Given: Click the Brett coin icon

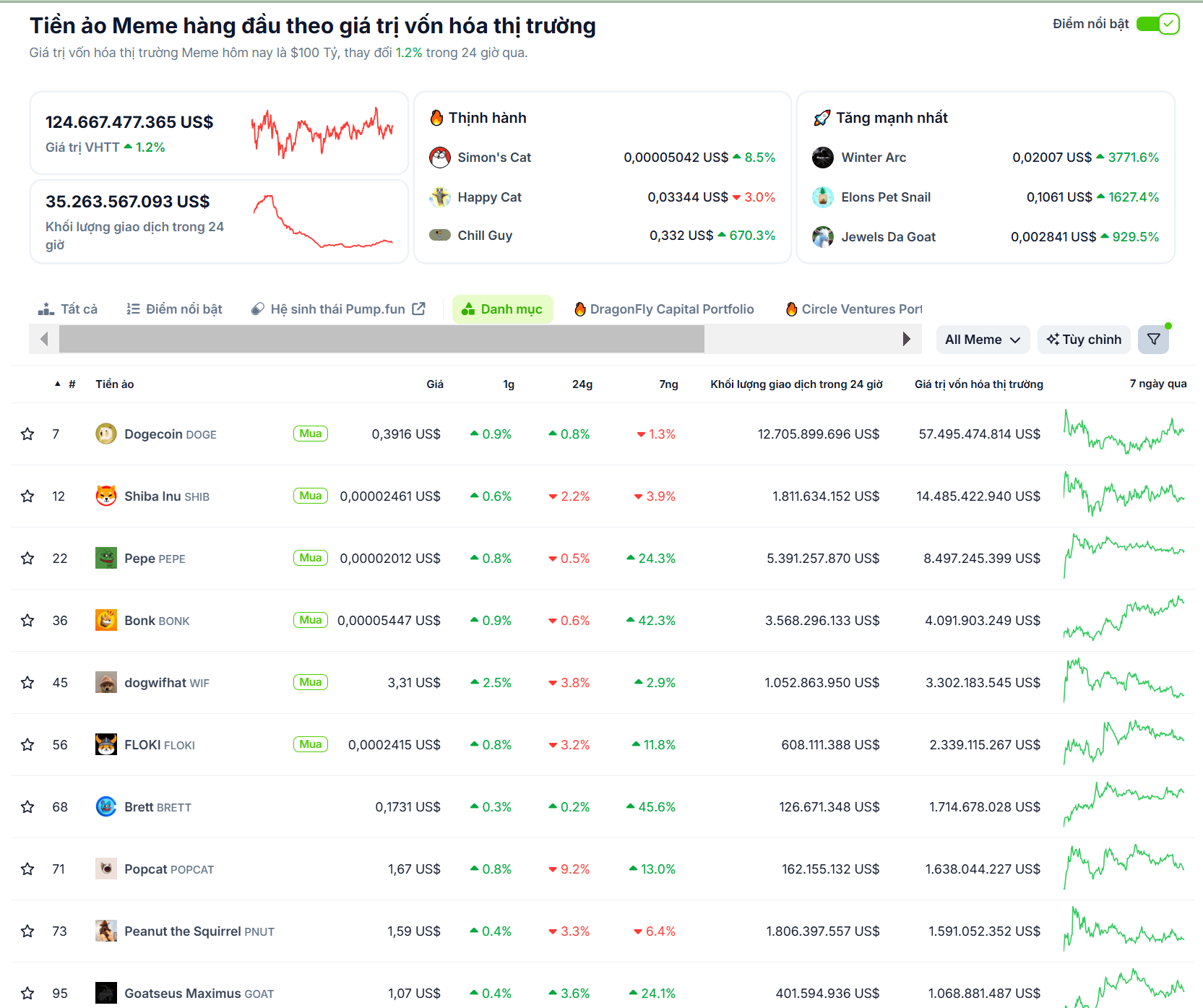Looking at the screenshot, I should [106, 806].
